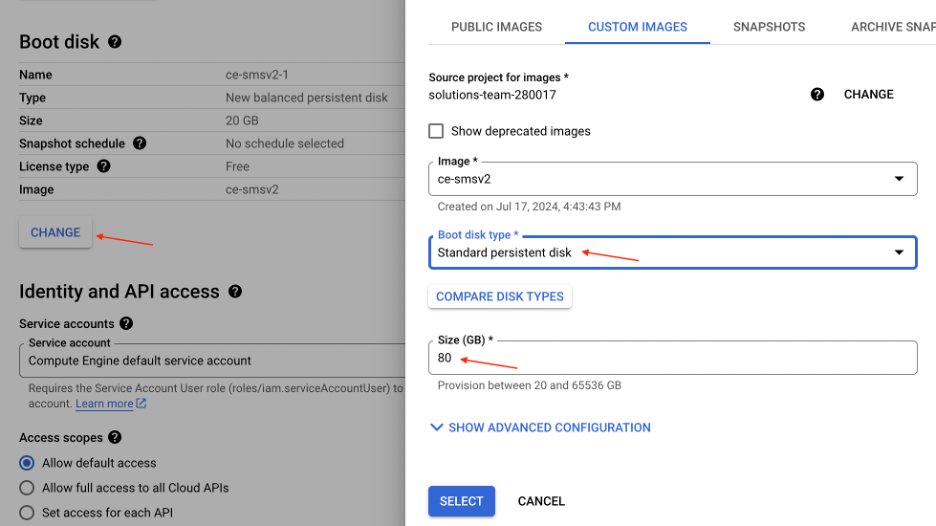Image resolution: width=936 pixels, height=526 pixels.
Task: Click 'New balanced persistent disk' type value
Action: (x=306, y=97)
